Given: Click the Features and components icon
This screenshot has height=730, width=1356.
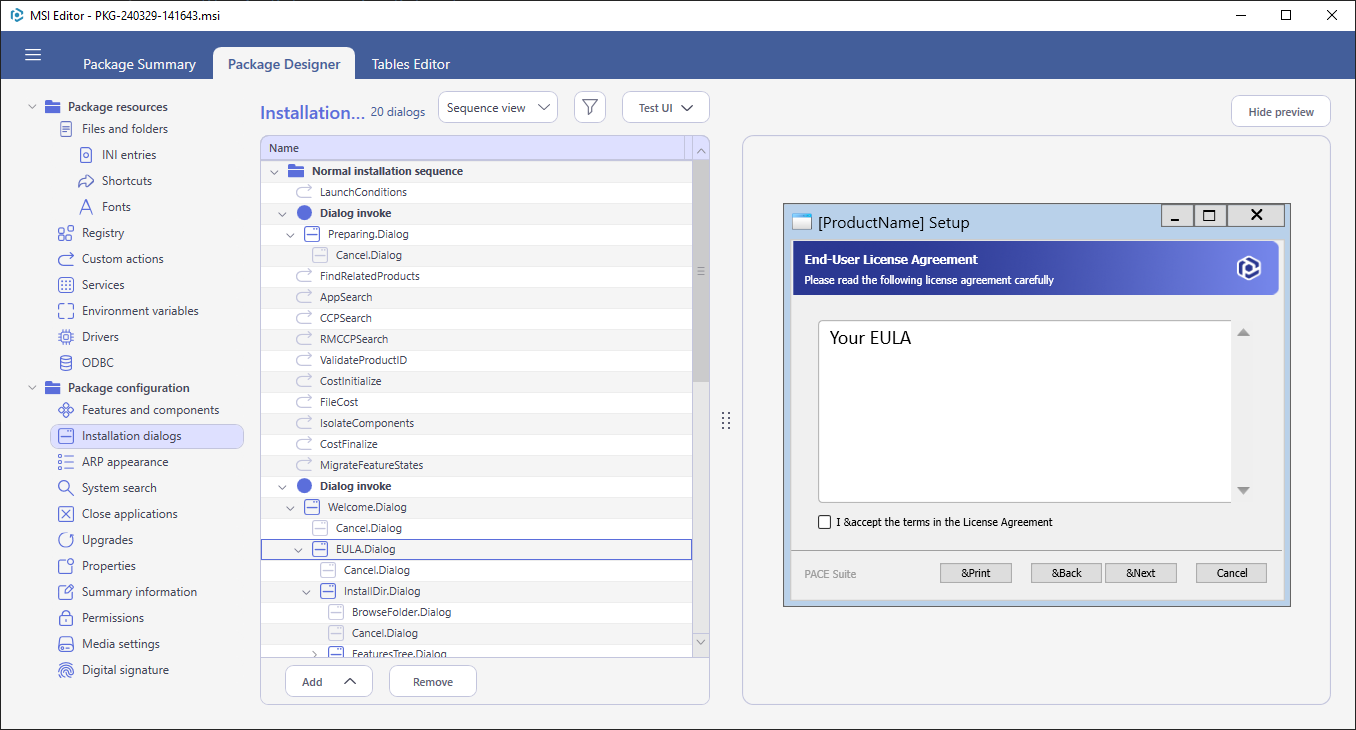Looking at the screenshot, I should point(66,410).
